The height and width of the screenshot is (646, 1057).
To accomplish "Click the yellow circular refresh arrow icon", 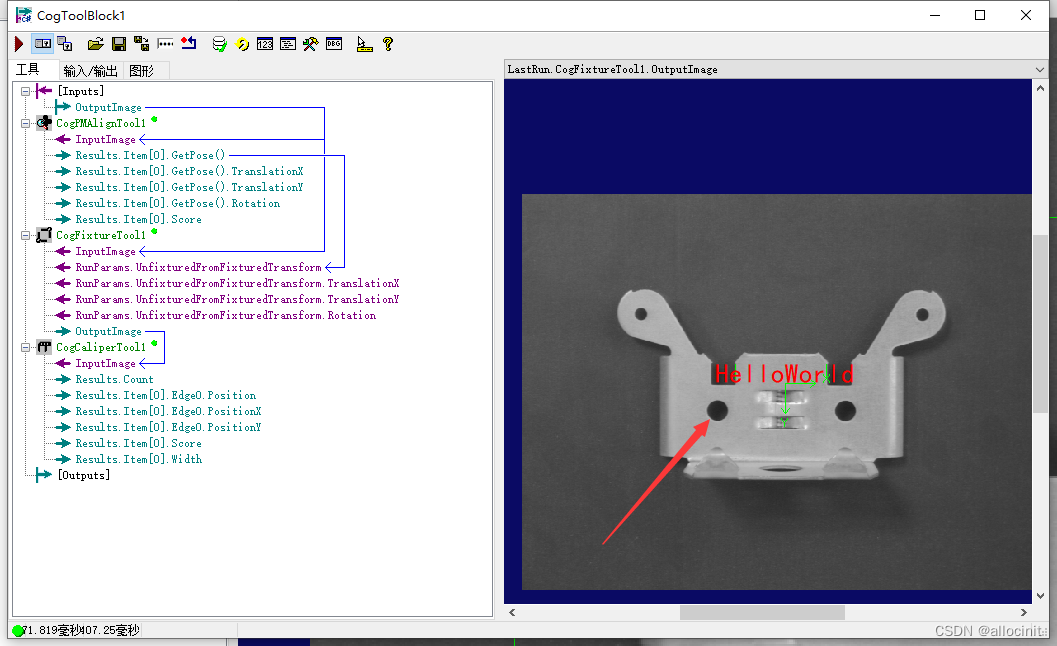I will click(x=243, y=45).
